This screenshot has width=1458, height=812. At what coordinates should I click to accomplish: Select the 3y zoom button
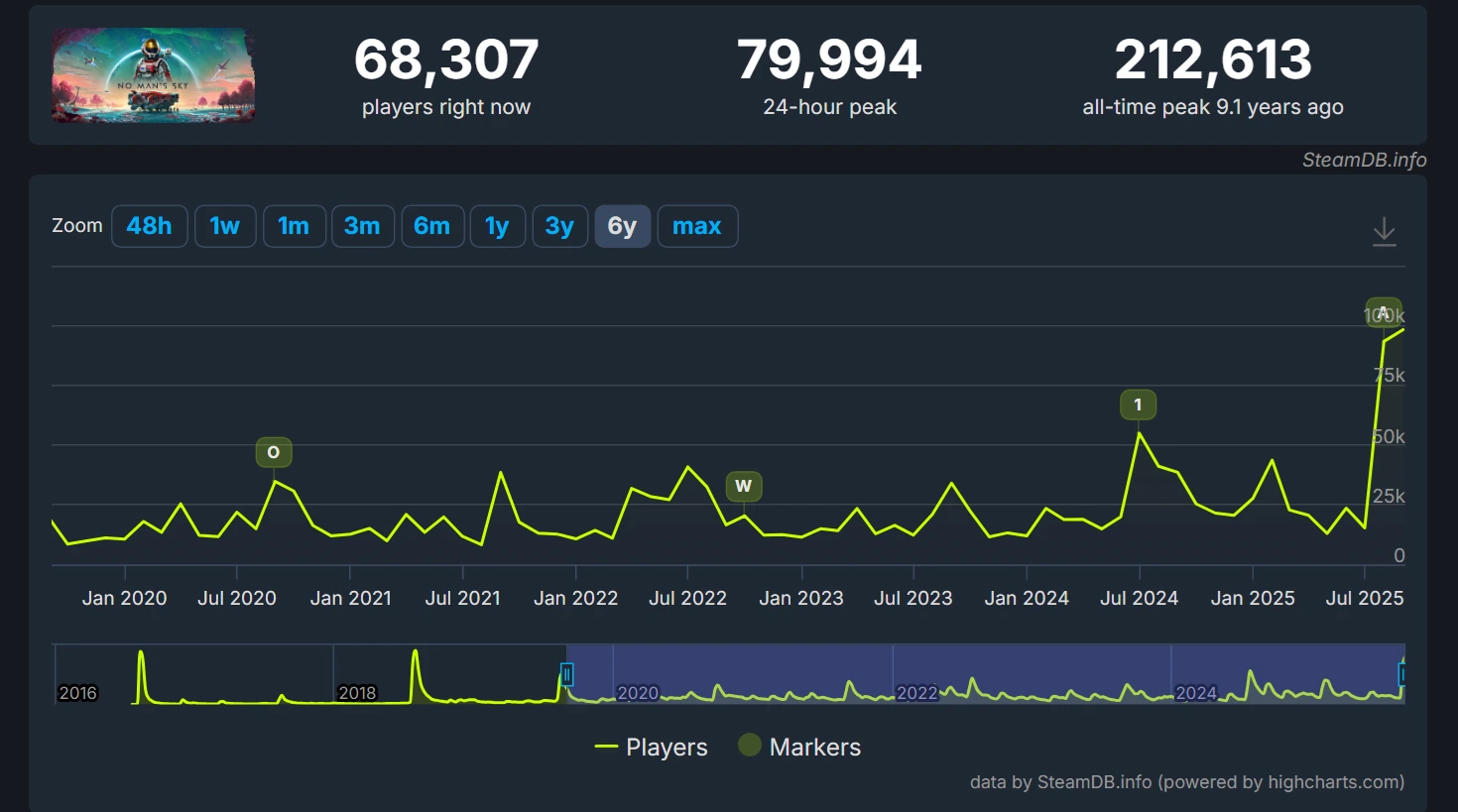[x=559, y=226]
